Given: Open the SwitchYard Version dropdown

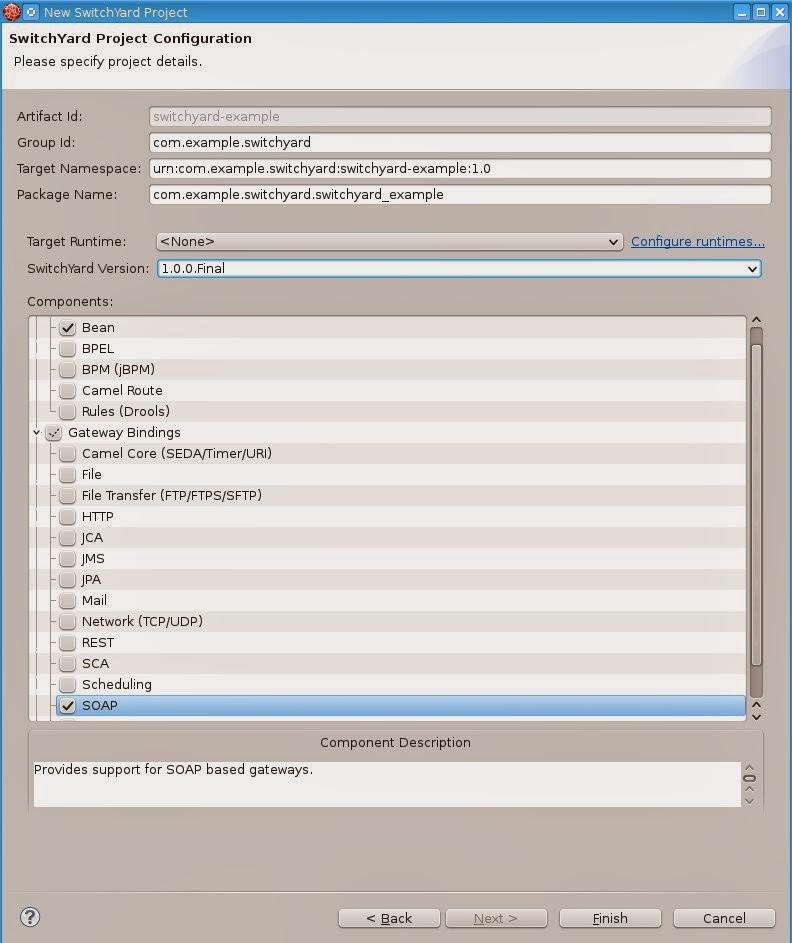Looking at the screenshot, I should point(459,268).
